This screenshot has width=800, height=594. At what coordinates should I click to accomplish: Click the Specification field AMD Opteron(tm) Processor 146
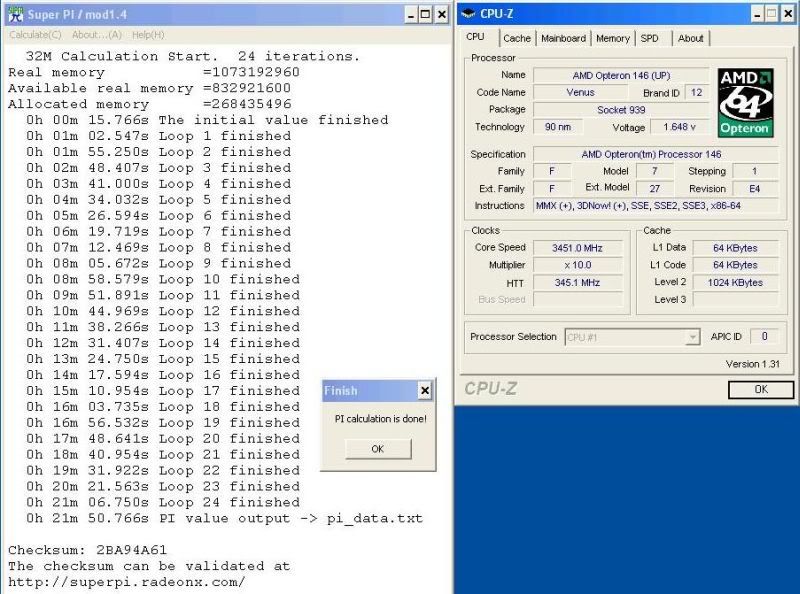point(656,154)
